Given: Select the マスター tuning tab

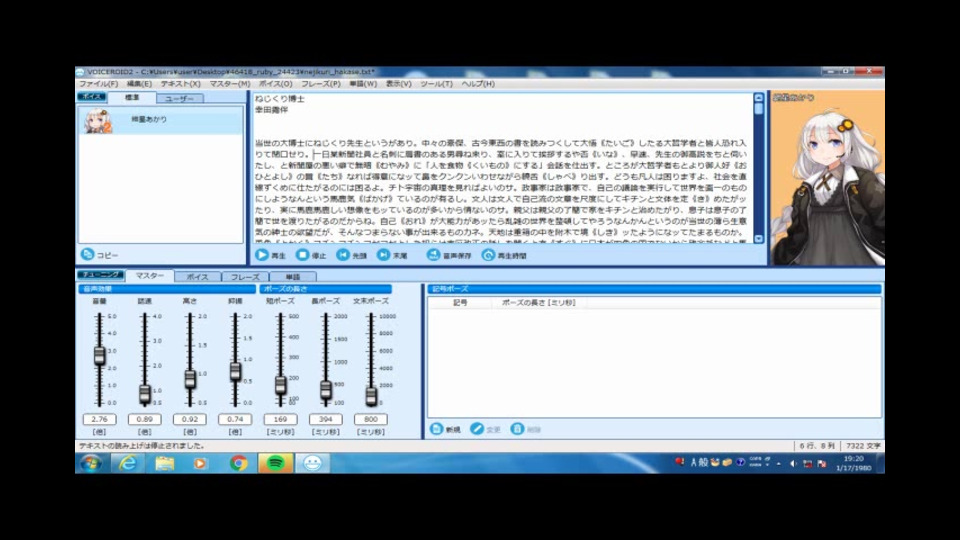Looking at the screenshot, I should (149, 276).
